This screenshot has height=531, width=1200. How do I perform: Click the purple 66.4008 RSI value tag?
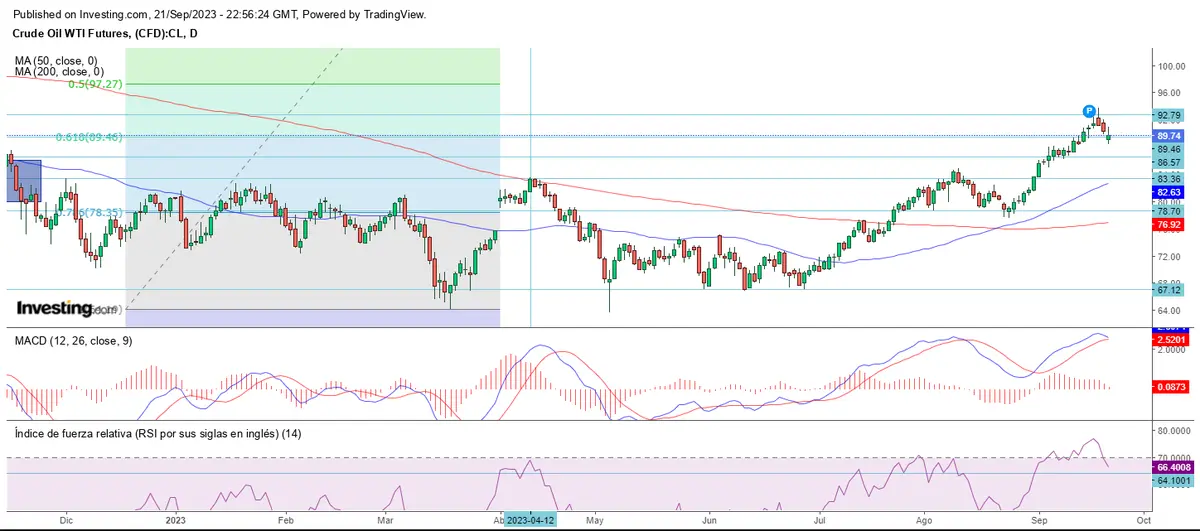pyautogui.click(x=1171, y=467)
